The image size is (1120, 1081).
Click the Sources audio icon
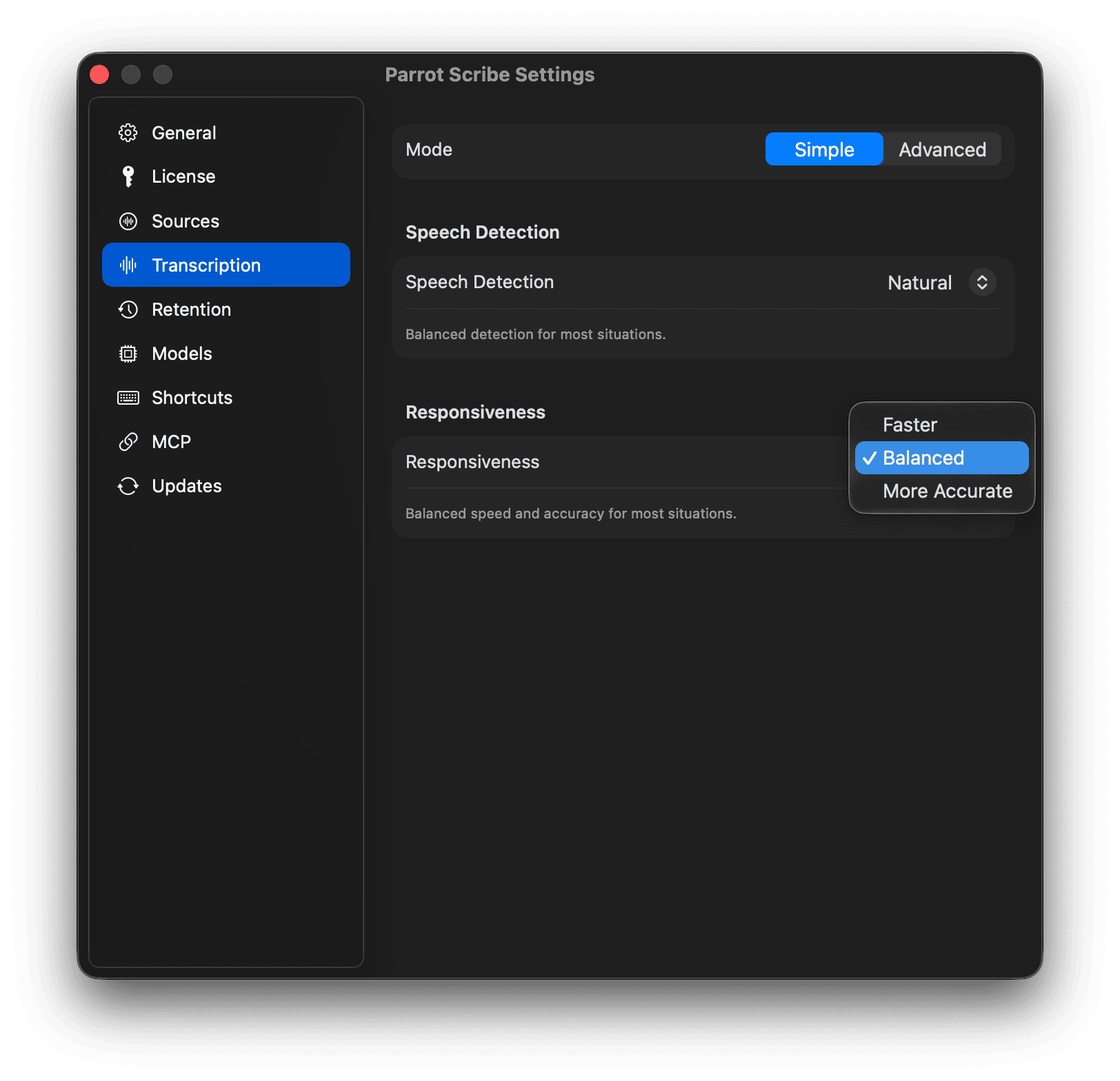(x=128, y=221)
